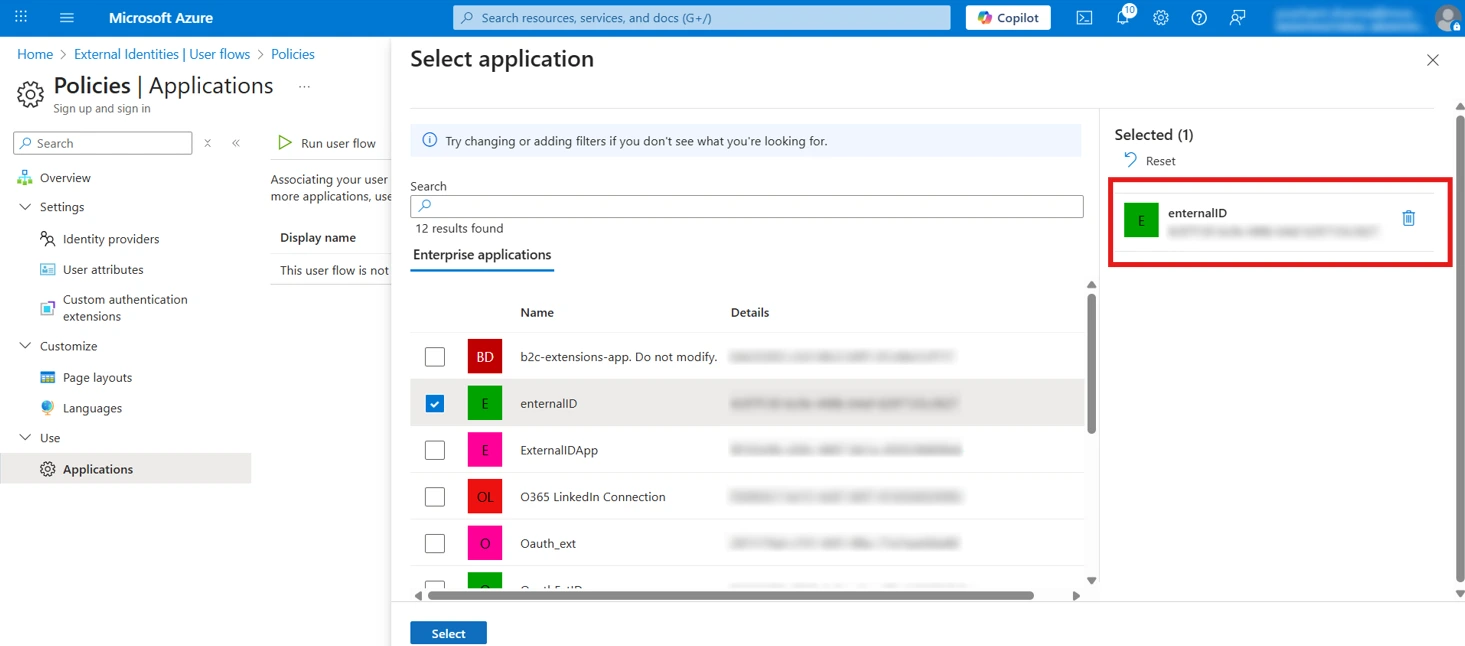
Task: Open portal settings gear
Action: click(1160, 17)
